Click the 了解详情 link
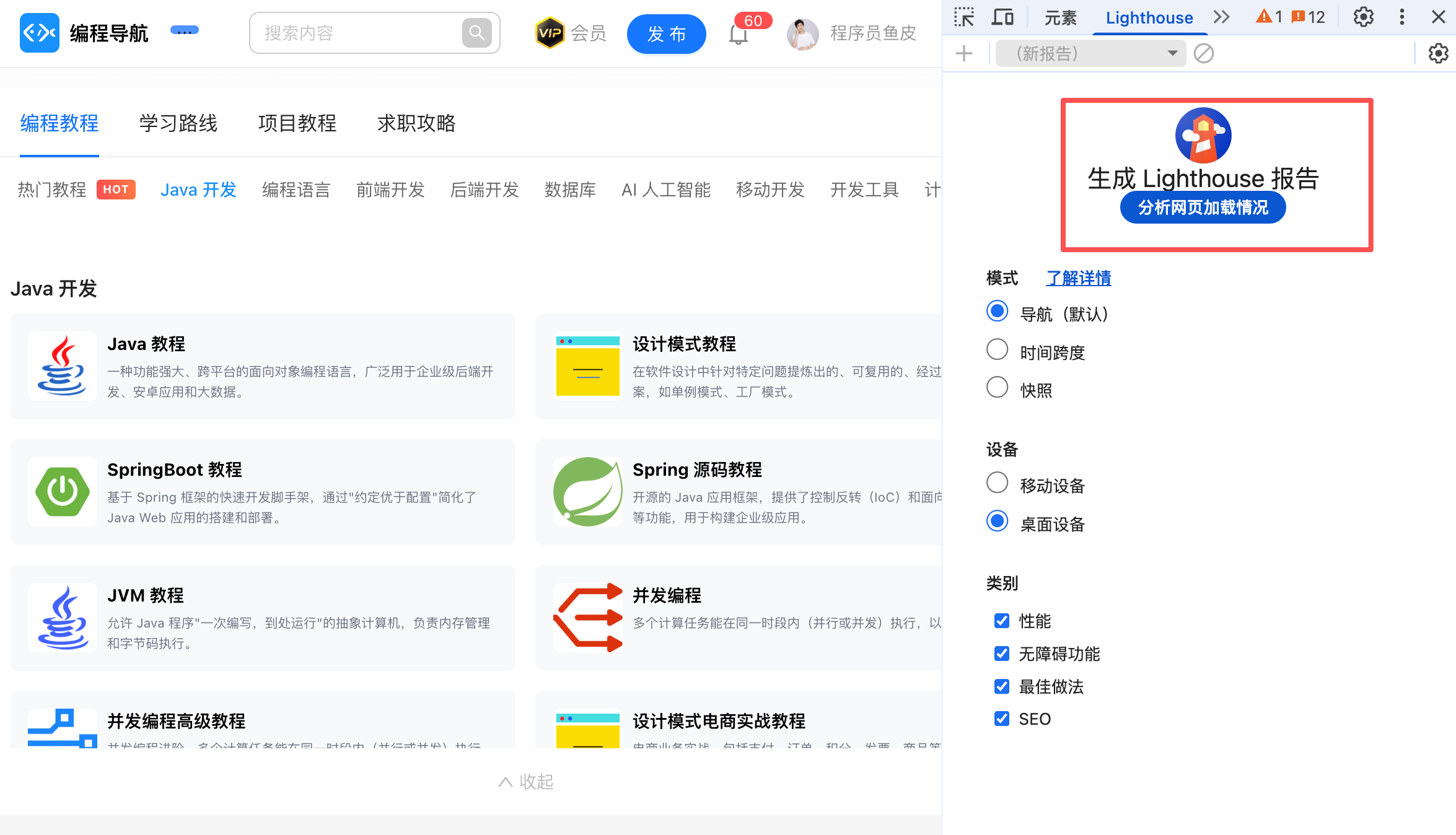 pyautogui.click(x=1078, y=278)
